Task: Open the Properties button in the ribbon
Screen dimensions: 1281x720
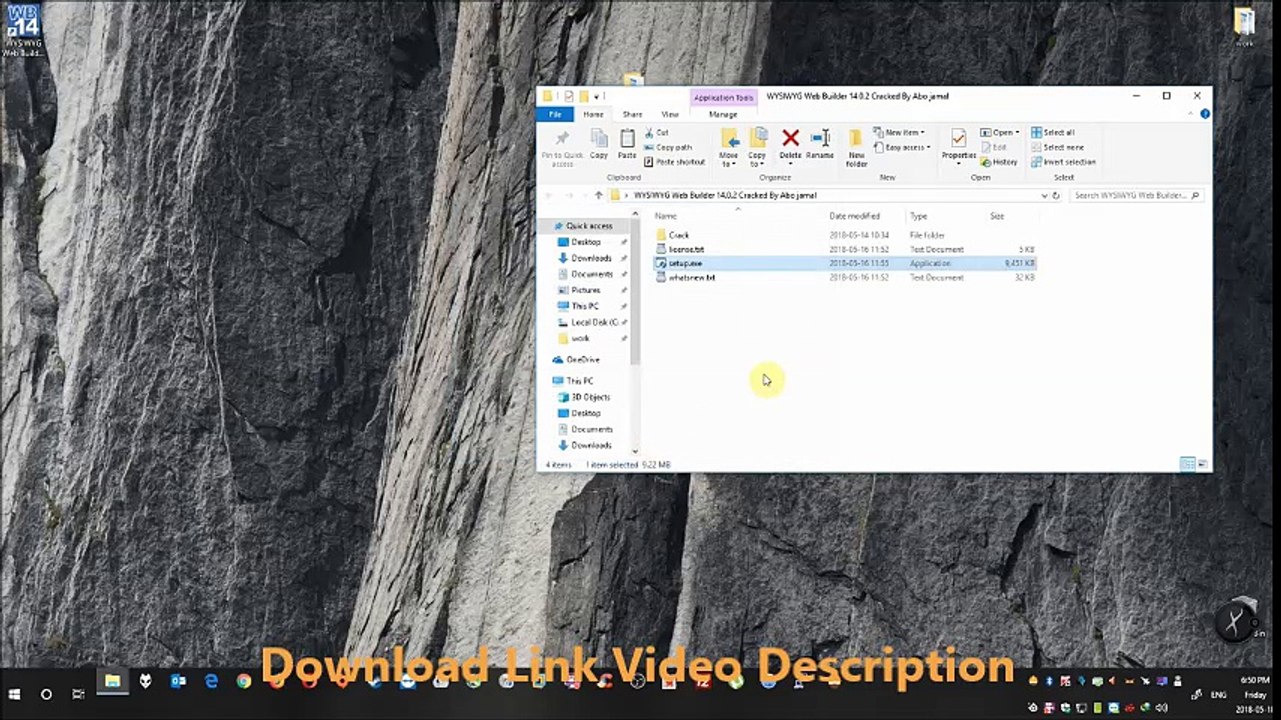Action: 958,146
